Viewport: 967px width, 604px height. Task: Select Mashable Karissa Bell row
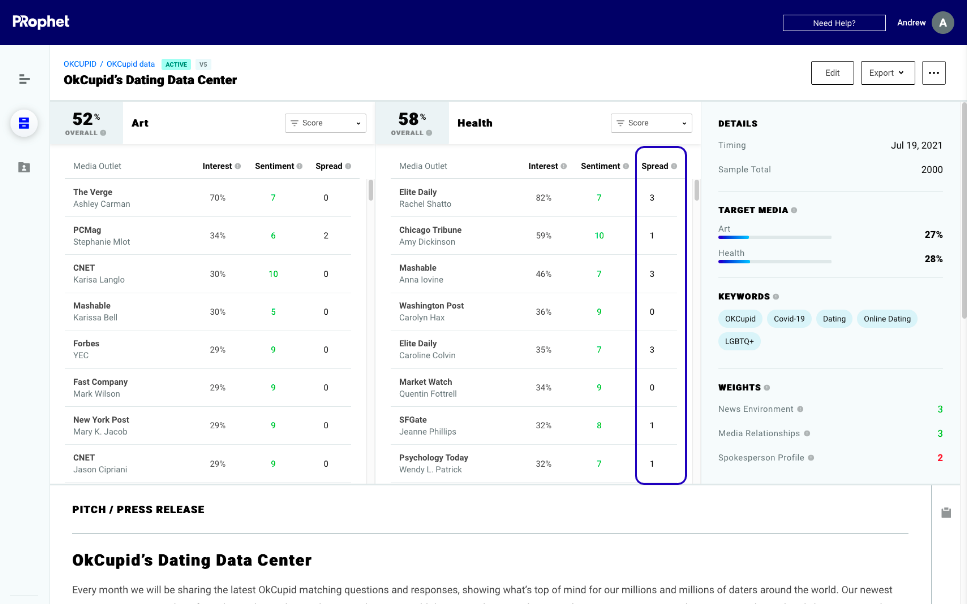[x=208, y=312]
